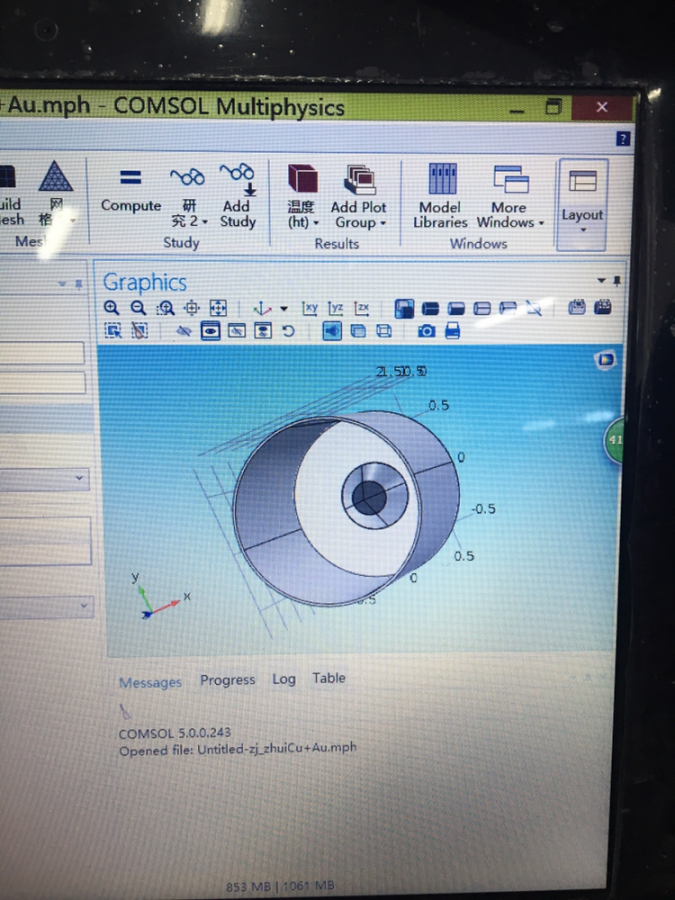This screenshot has width=675, height=900.
Task: Open the view list dropdown arrow
Action: point(284,309)
